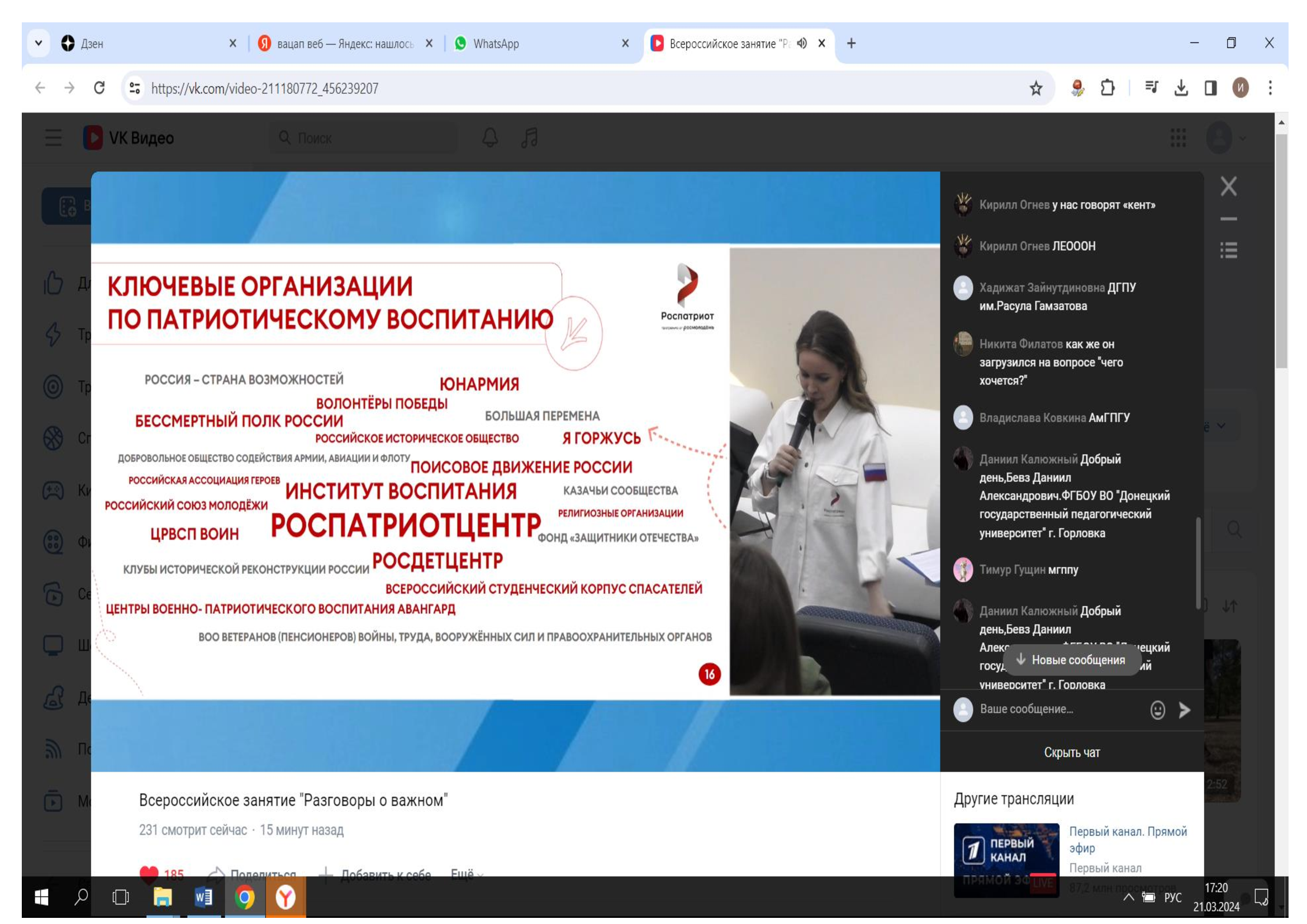Screen dimensions: 1307x924
Task: Click the Скрыть чат button
Action: pyautogui.click(x=1071, y=752)
